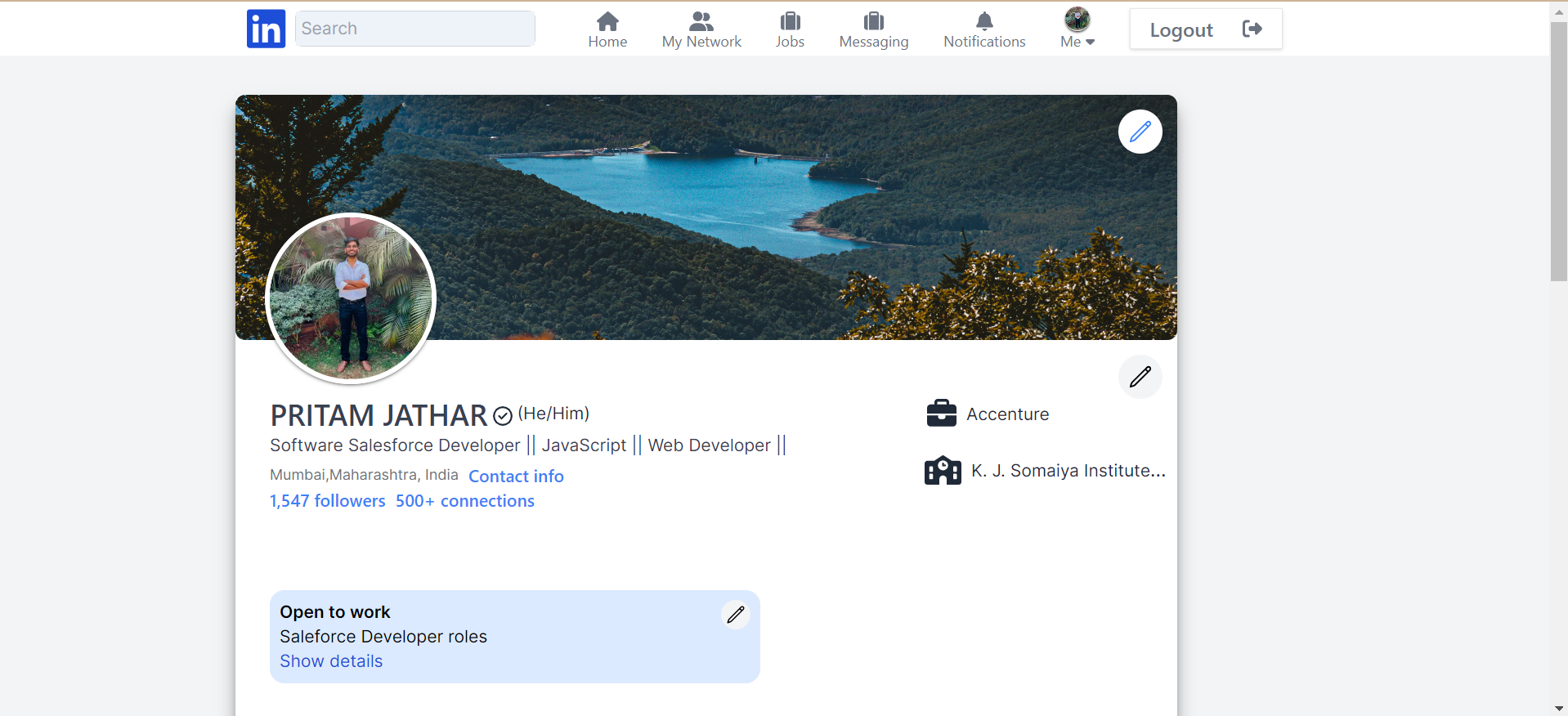
Task: Click the small profile avatar above Me
Action: point(1077,19)
